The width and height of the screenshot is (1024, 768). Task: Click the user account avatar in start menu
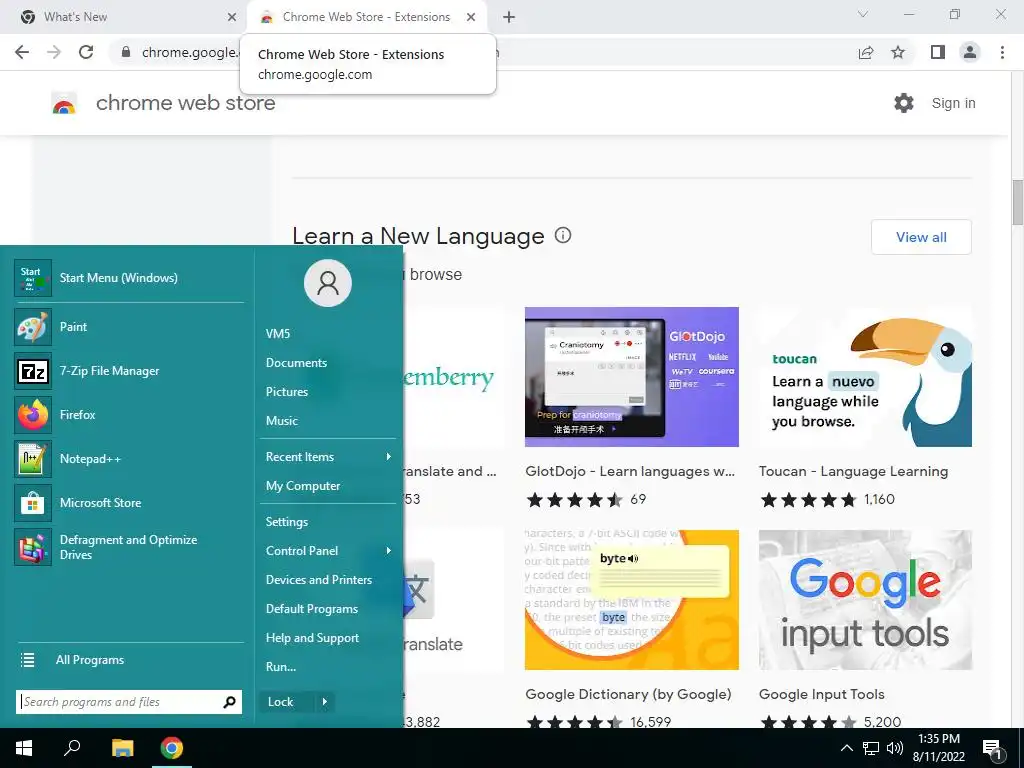(x=328, y=283)
